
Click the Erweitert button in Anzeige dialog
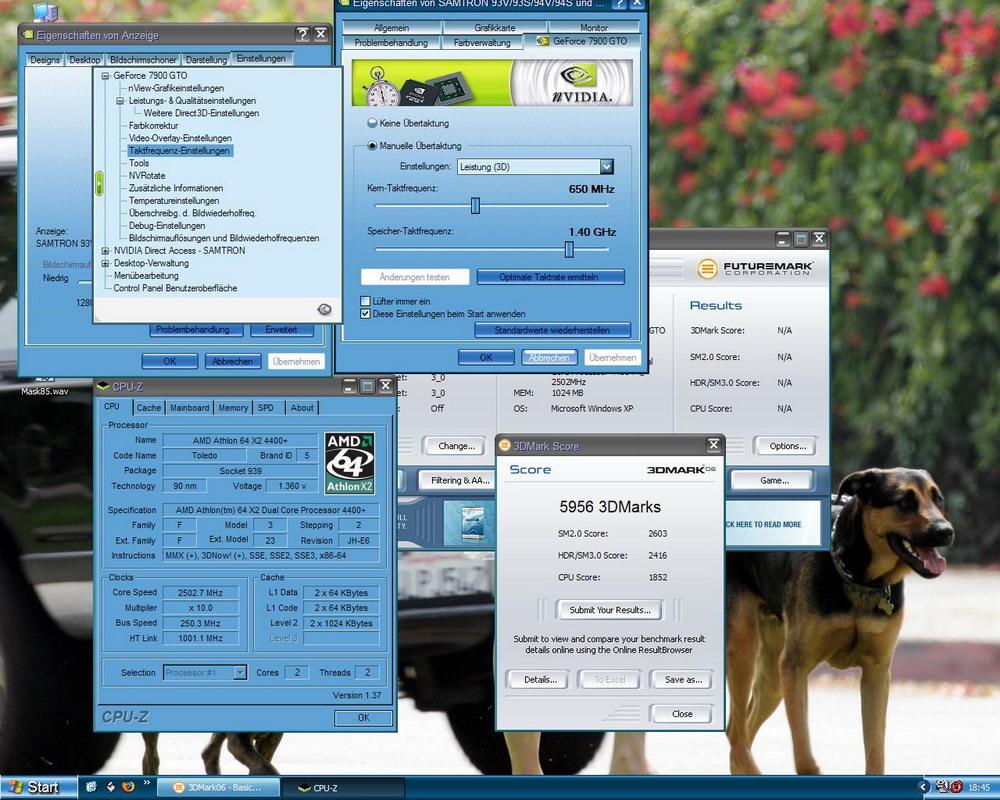pyautogui.click(x=281, y=330)
